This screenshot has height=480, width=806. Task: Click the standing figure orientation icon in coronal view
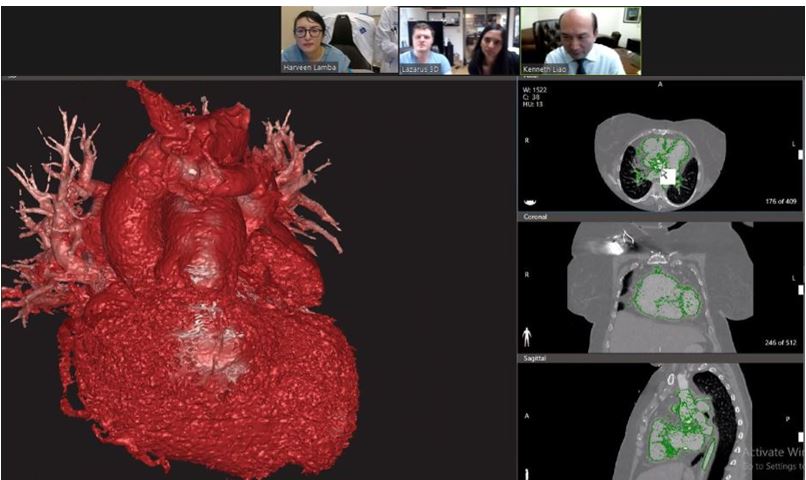526,338
